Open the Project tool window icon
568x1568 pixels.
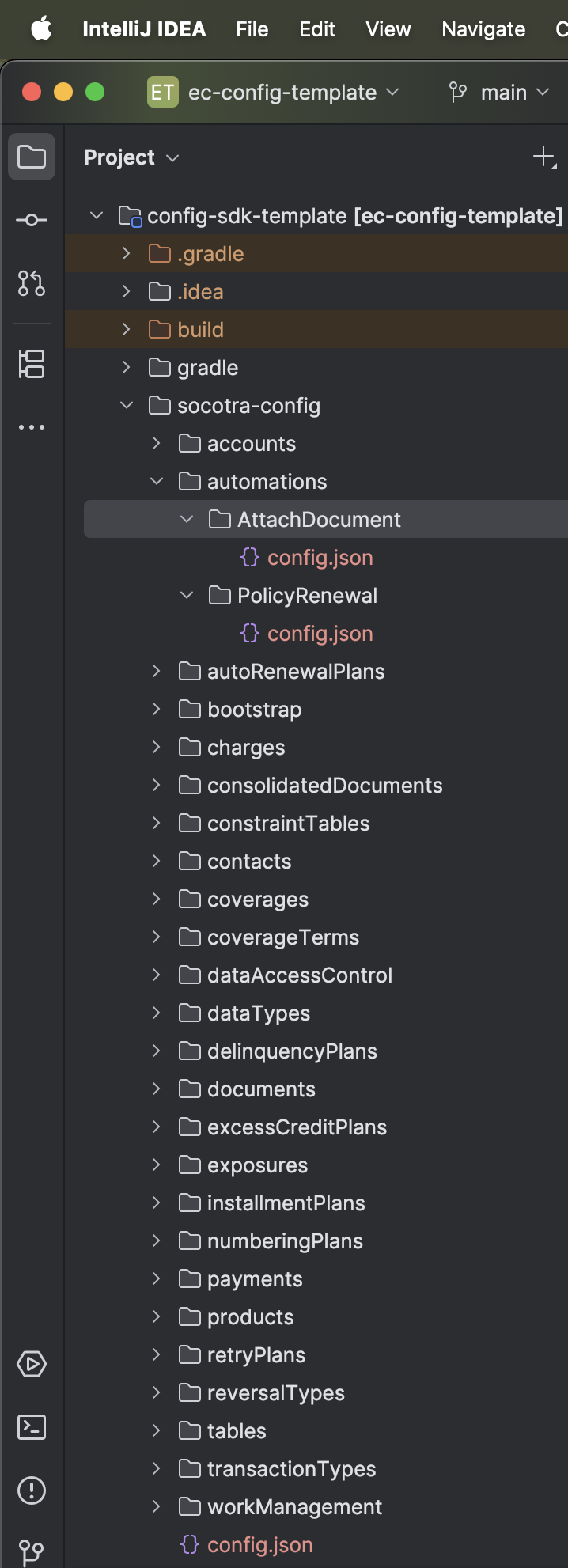tap(32, 157)
